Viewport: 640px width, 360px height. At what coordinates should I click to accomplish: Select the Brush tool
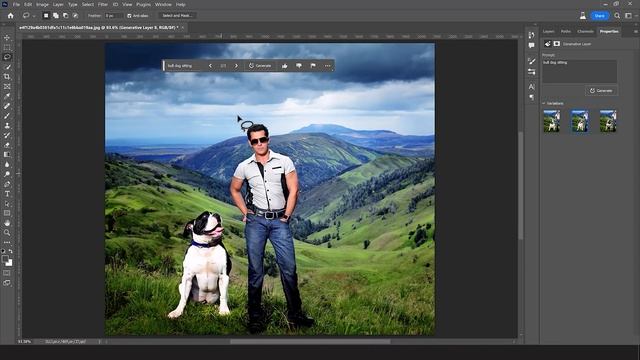(x=7, y=116)
